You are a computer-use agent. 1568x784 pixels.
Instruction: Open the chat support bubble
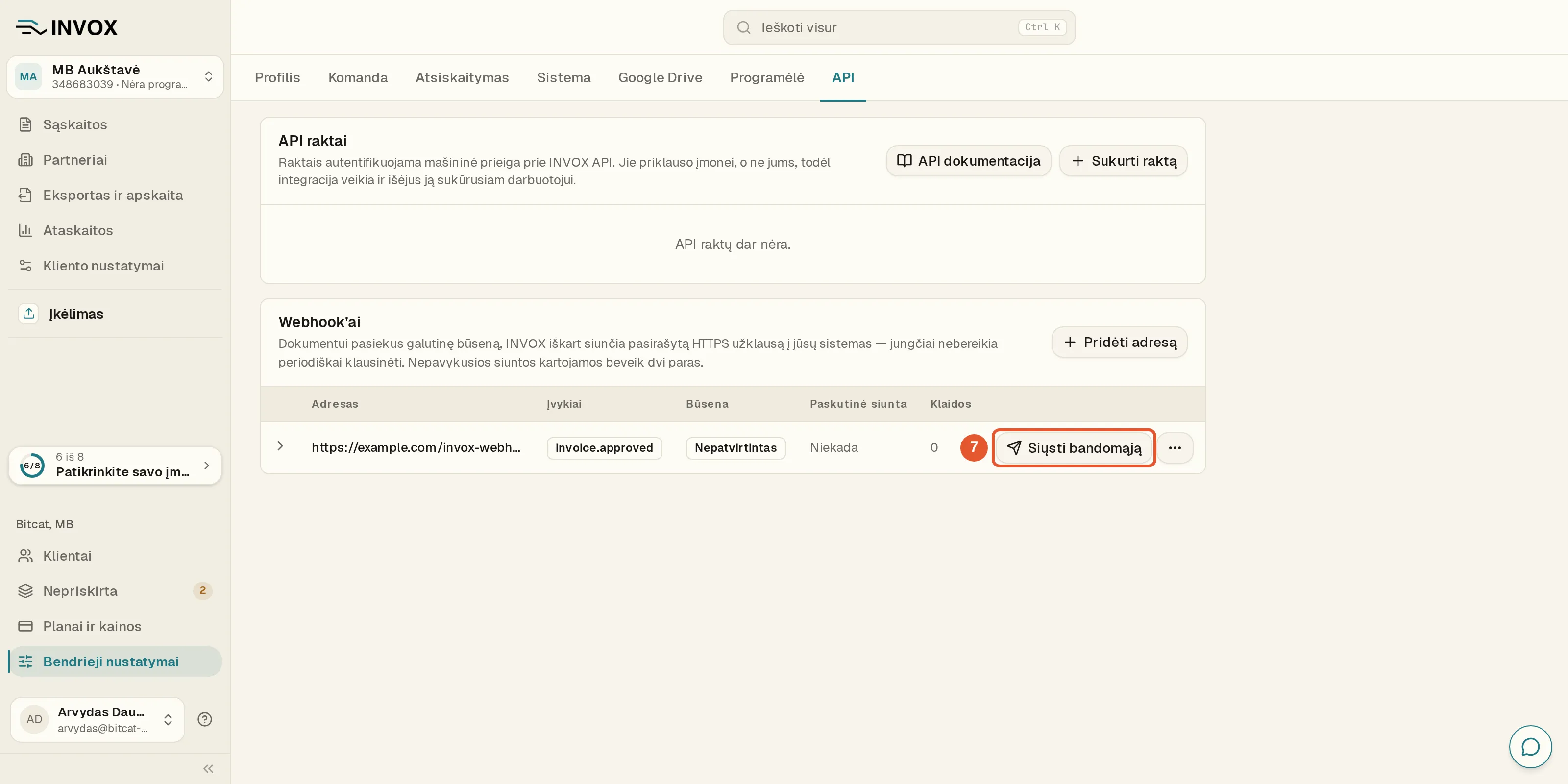(x=1530, y=746)
